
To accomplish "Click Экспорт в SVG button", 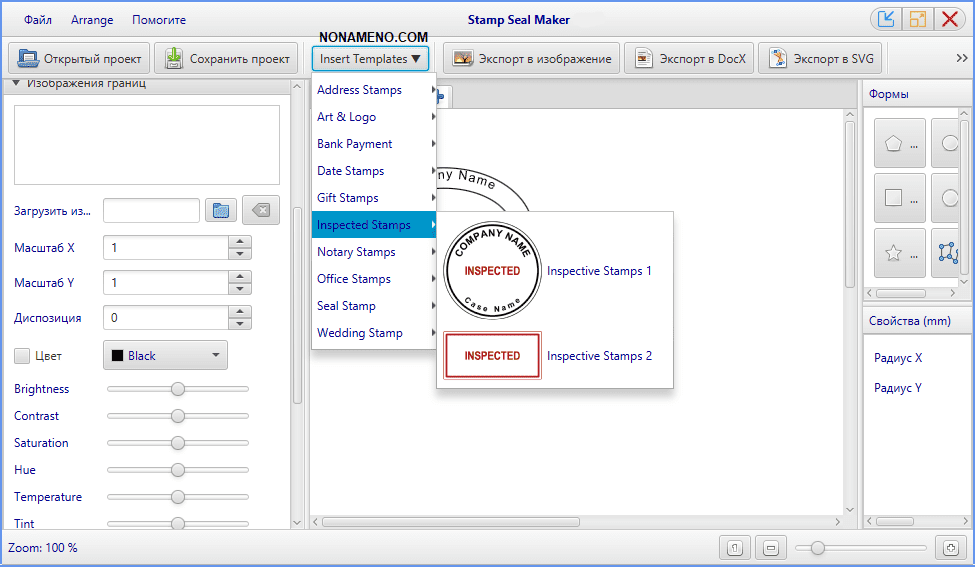I will coord(820,59).
